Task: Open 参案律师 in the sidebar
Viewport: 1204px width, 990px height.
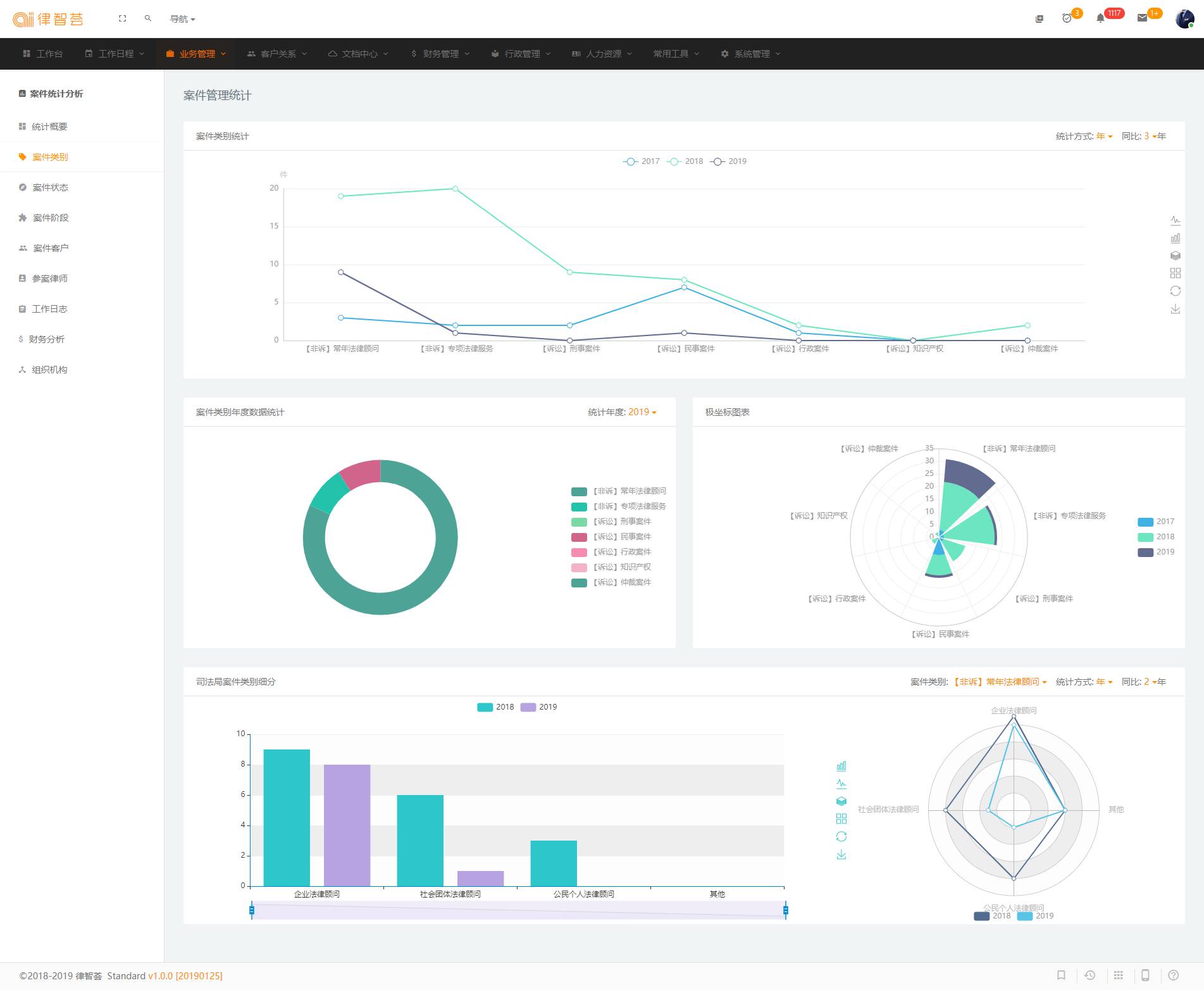Action: (49, 279)
